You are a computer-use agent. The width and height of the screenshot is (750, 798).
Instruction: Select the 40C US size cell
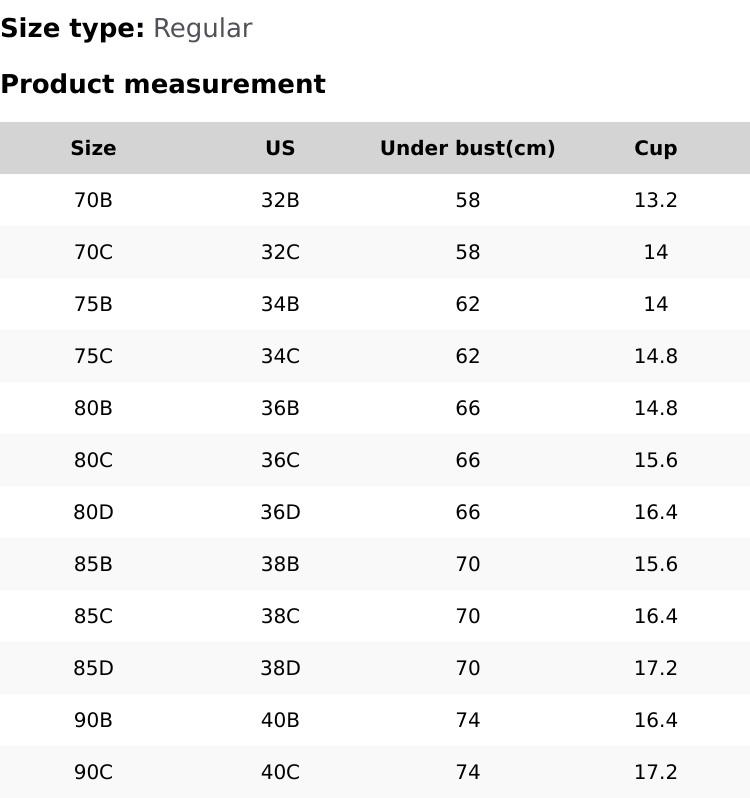(280, 772)
